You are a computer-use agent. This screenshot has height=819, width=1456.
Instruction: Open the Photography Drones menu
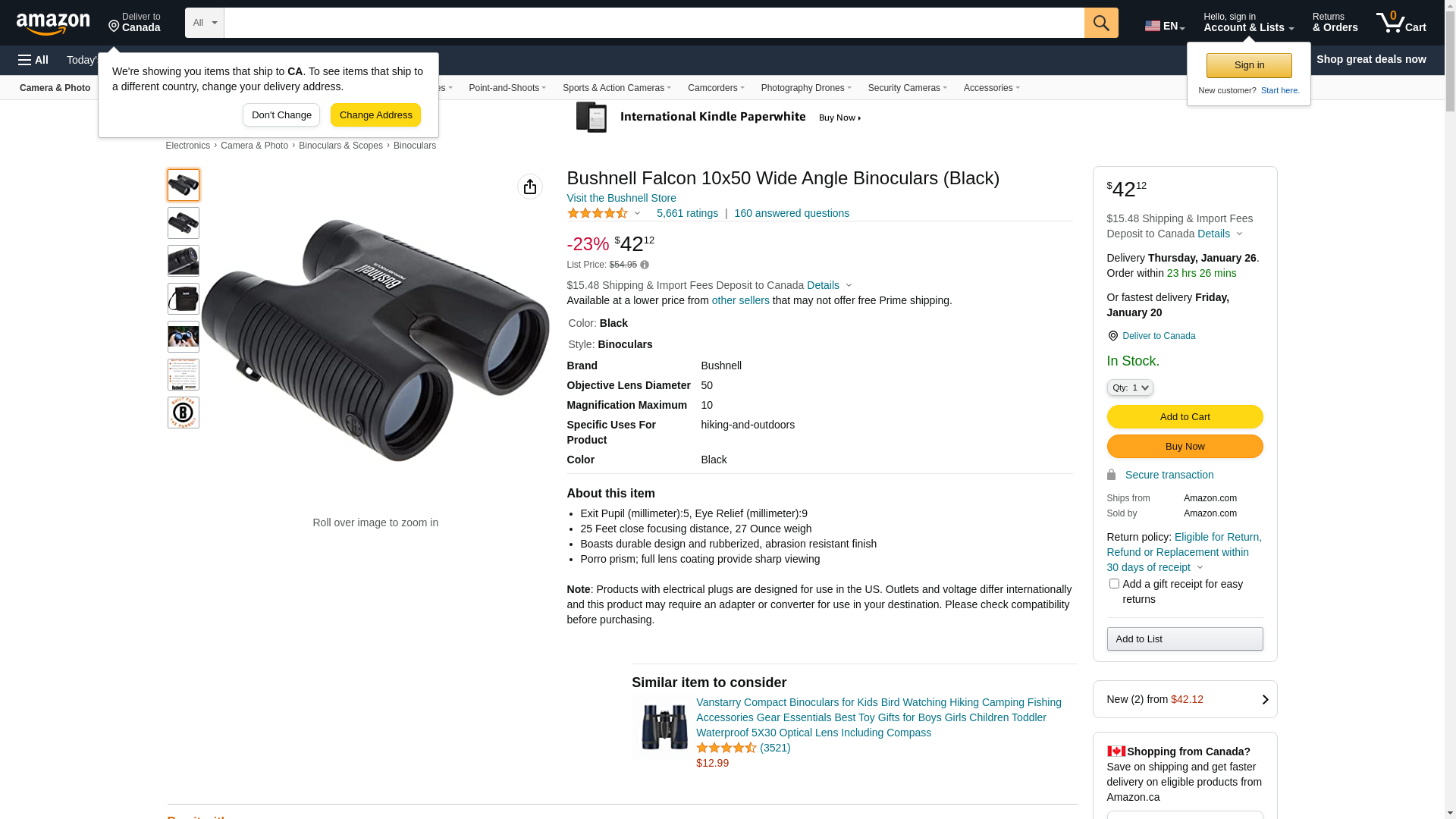(x=805, y=88)
